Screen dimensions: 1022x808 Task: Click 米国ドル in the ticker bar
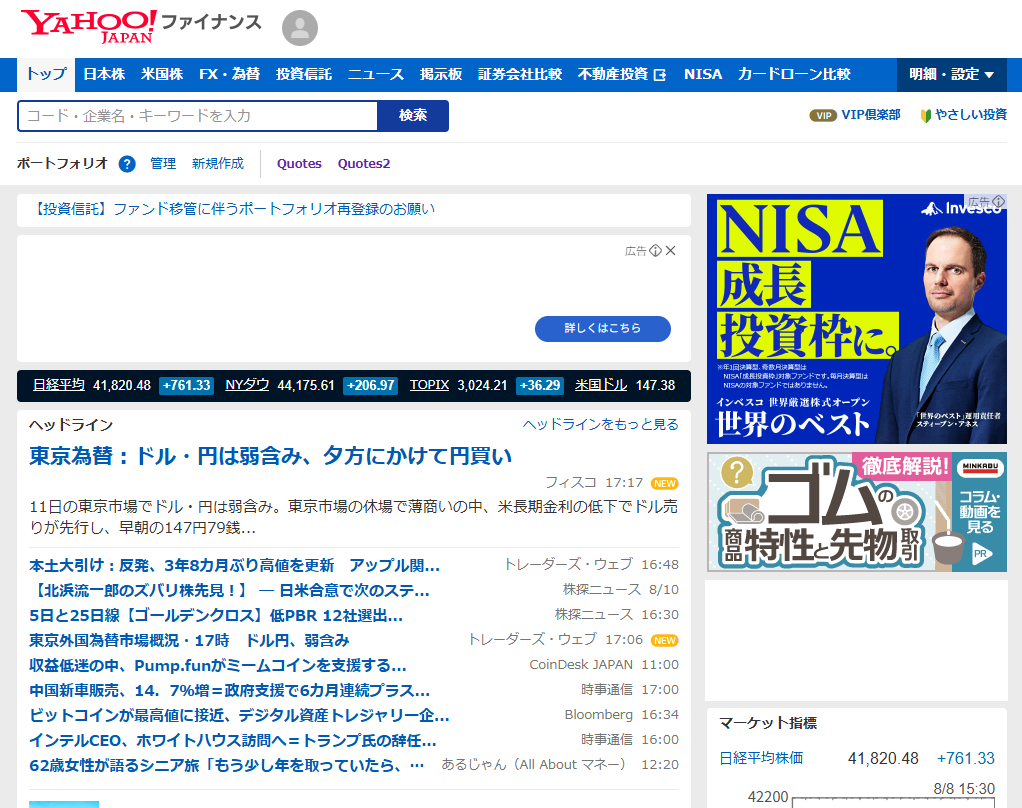tap(601, 385)
